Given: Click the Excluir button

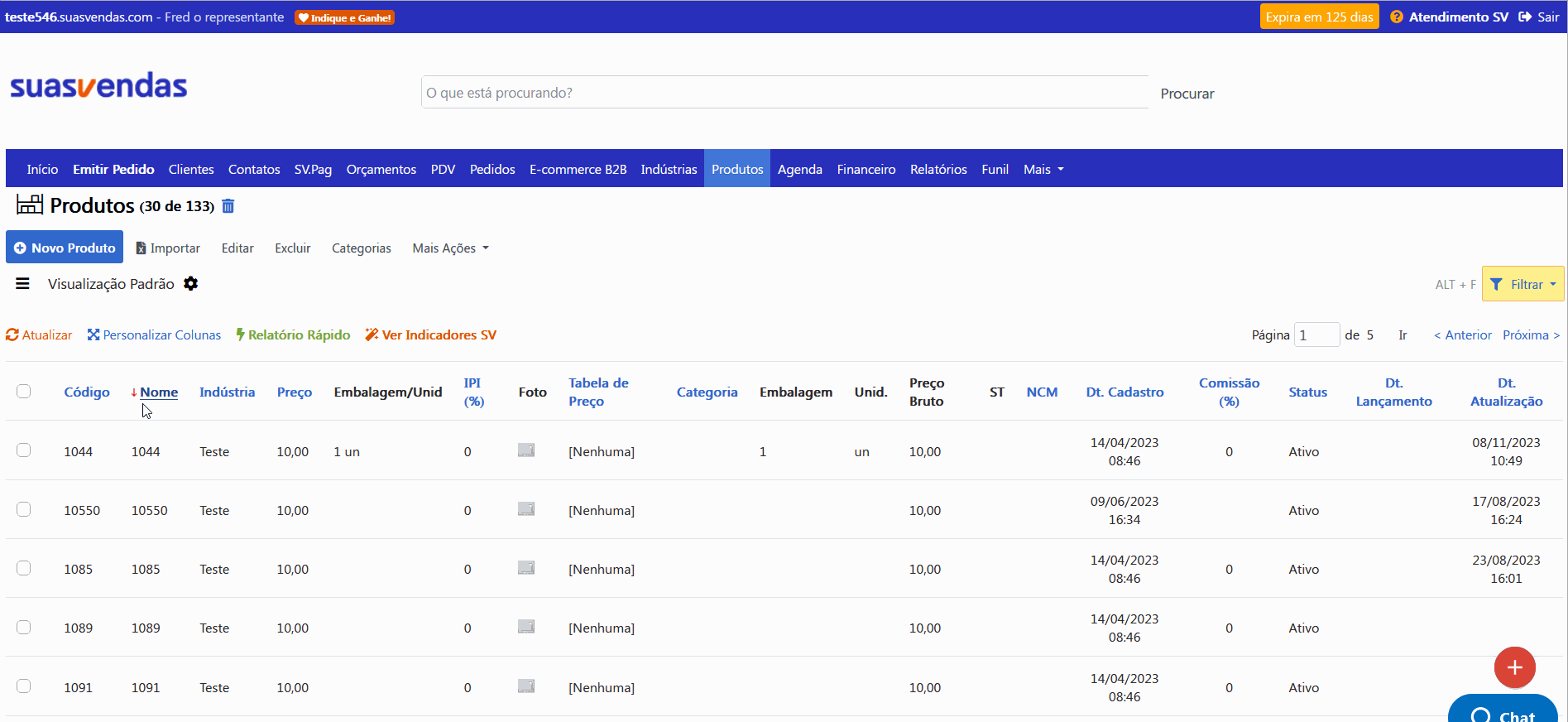Looking at the screenshot, I should coord(293,248).
